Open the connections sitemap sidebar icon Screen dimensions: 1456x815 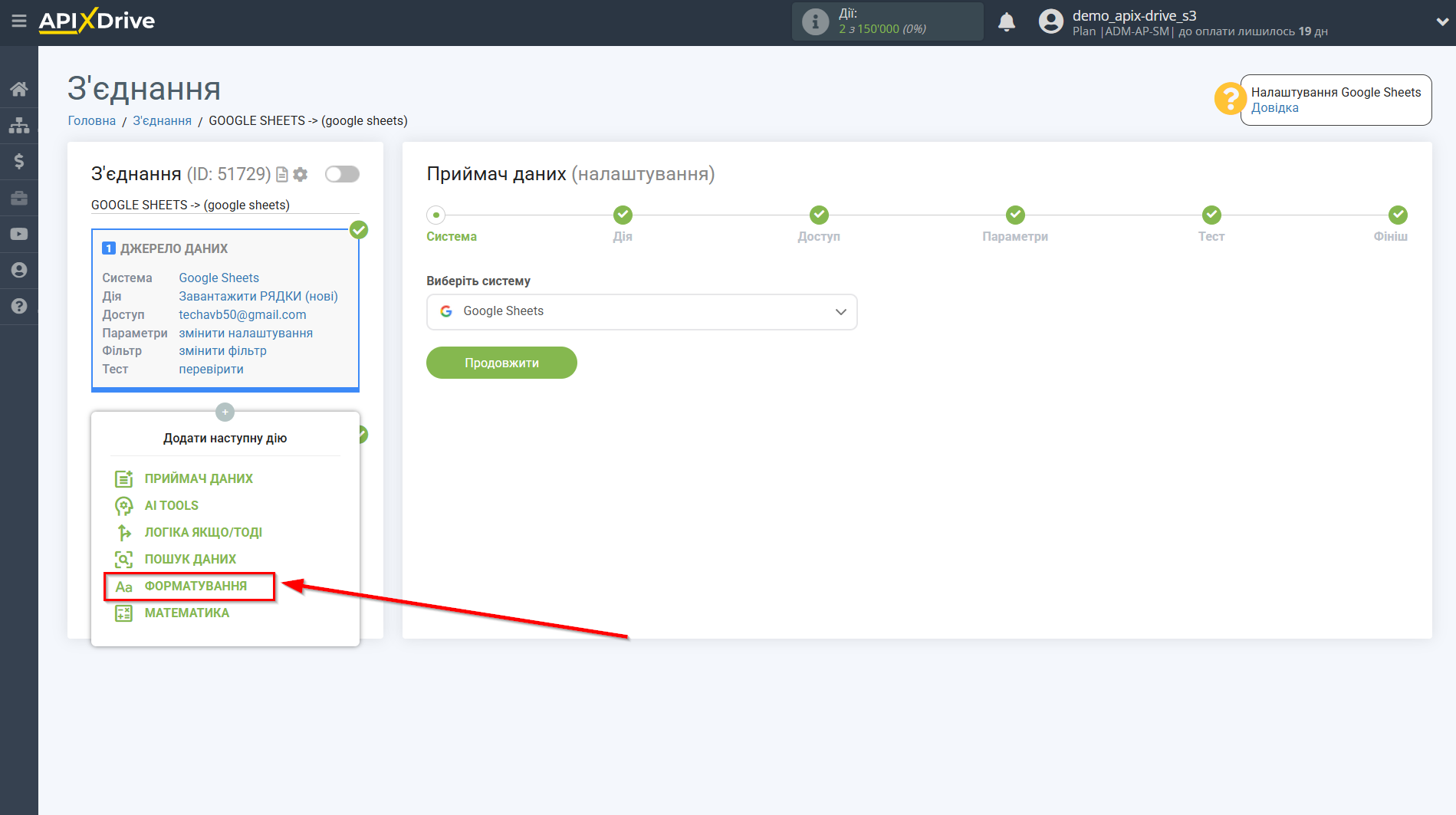(19, 125)
